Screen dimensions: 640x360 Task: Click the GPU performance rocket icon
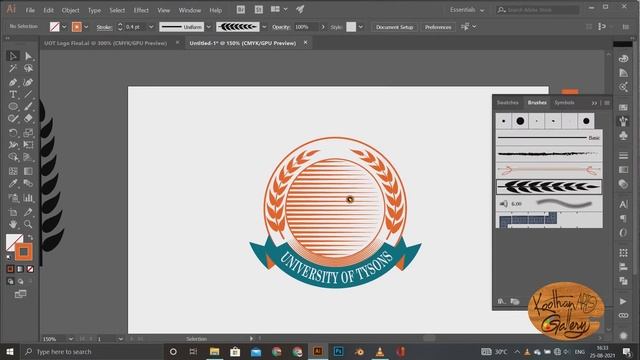click(x=300, y=9)
